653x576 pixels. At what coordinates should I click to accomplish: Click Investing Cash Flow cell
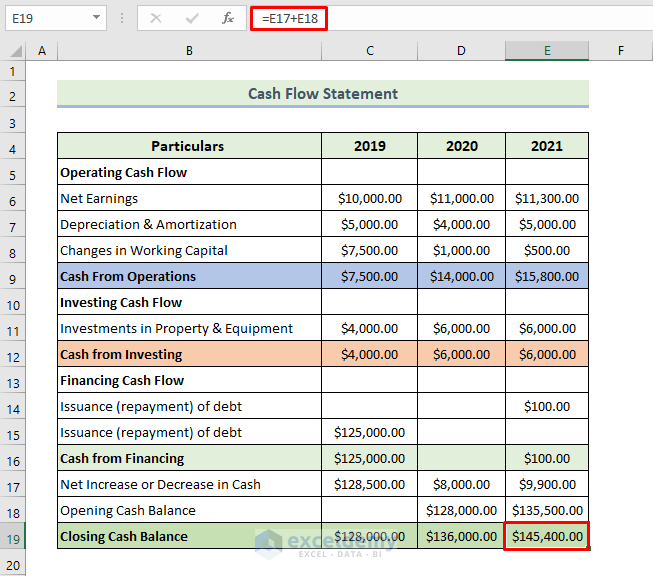189,302
